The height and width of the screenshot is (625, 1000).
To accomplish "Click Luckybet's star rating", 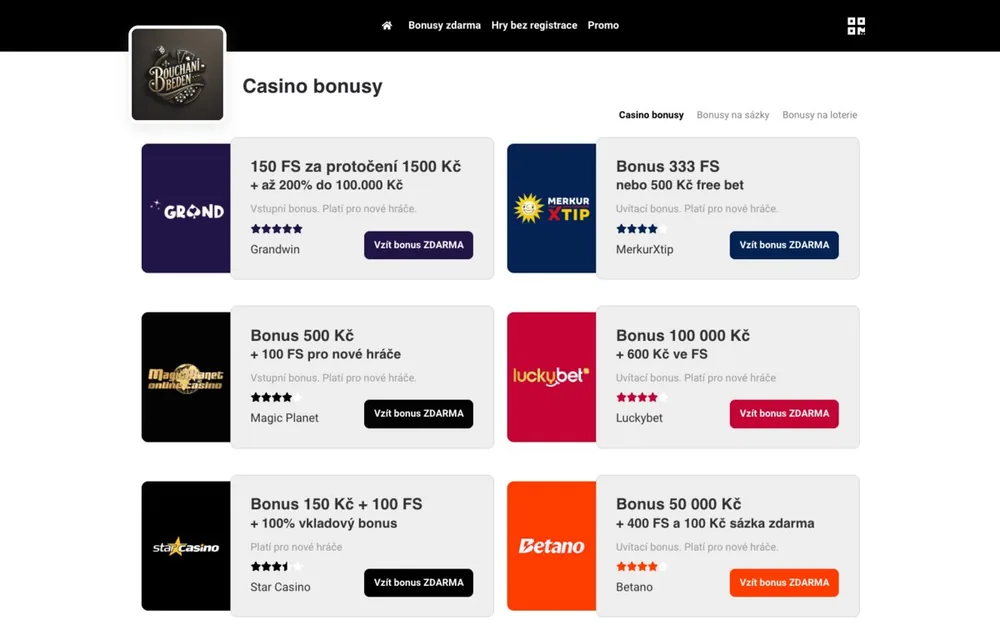I will (x=642, y=397).
